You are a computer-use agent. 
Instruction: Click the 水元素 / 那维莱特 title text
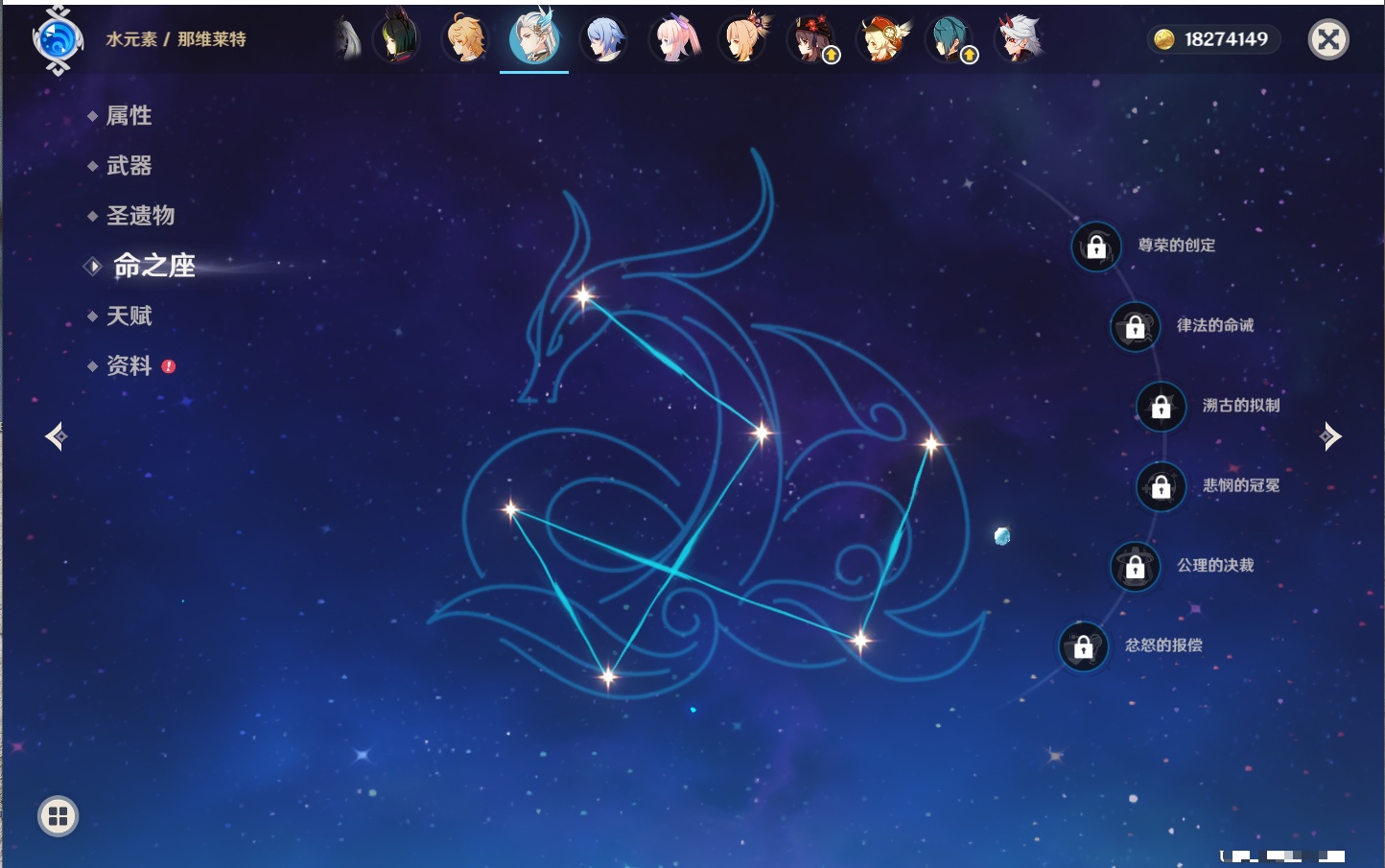pos(176,39)
